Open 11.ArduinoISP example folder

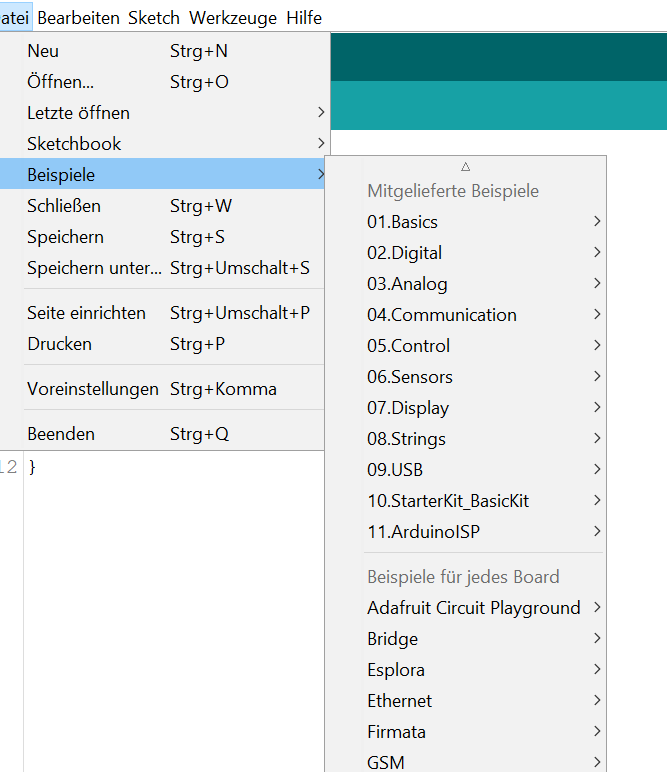423,532
